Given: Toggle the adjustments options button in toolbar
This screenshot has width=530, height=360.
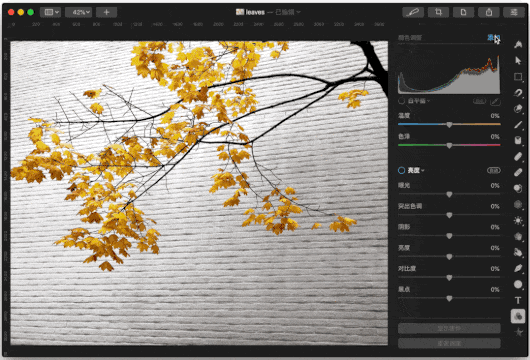Looking at the screenshot, I should [514, 12].
